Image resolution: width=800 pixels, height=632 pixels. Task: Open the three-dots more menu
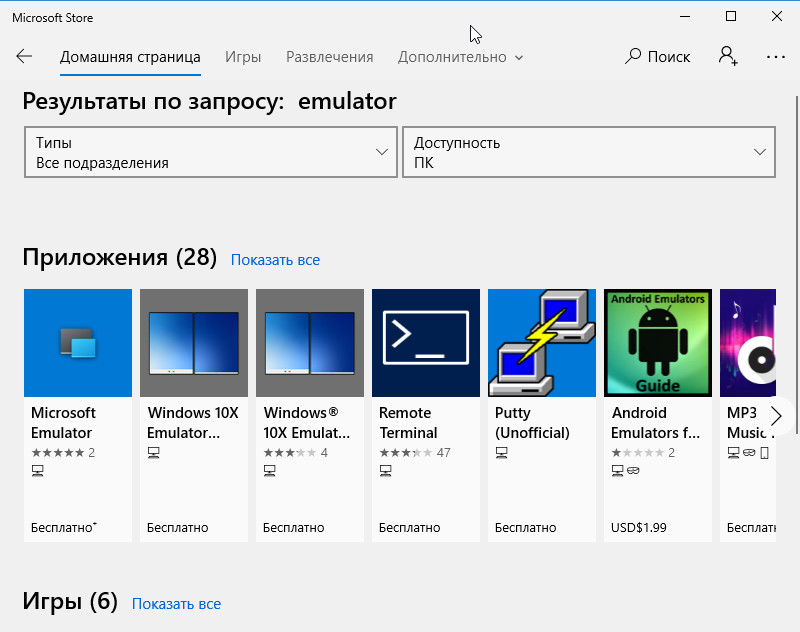tap(776, 57)
